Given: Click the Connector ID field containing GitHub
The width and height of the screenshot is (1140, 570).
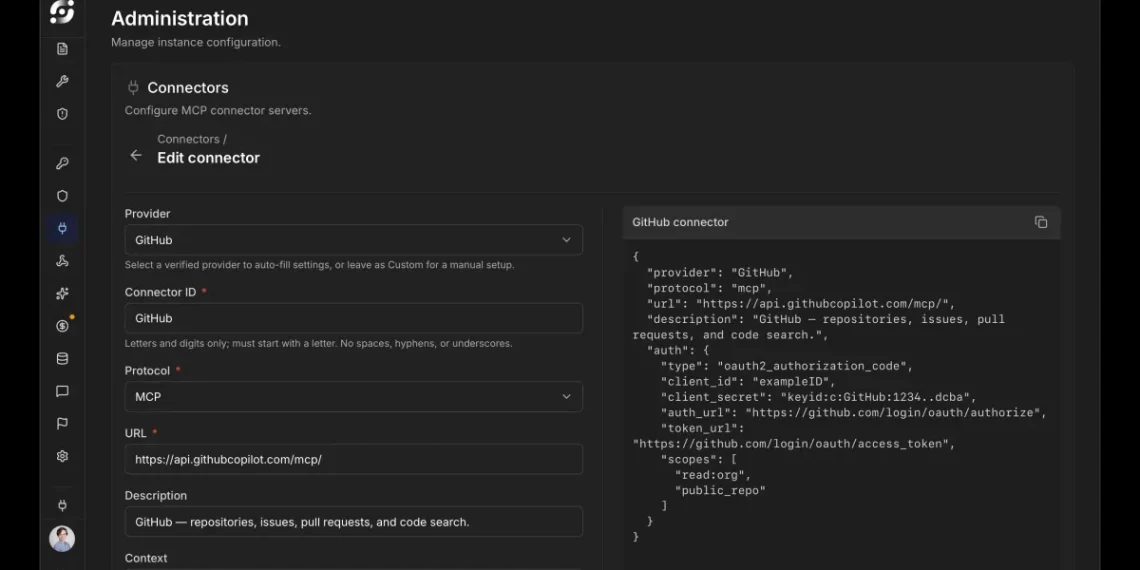Looking at the screenshot, I should click(x=353, y=318).
